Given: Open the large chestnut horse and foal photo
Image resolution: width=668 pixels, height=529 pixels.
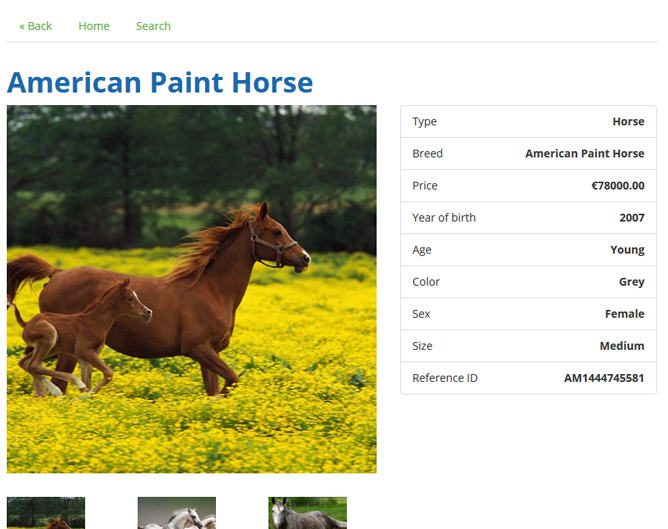Looking at the screenshot, I should (x=192, y=289).
